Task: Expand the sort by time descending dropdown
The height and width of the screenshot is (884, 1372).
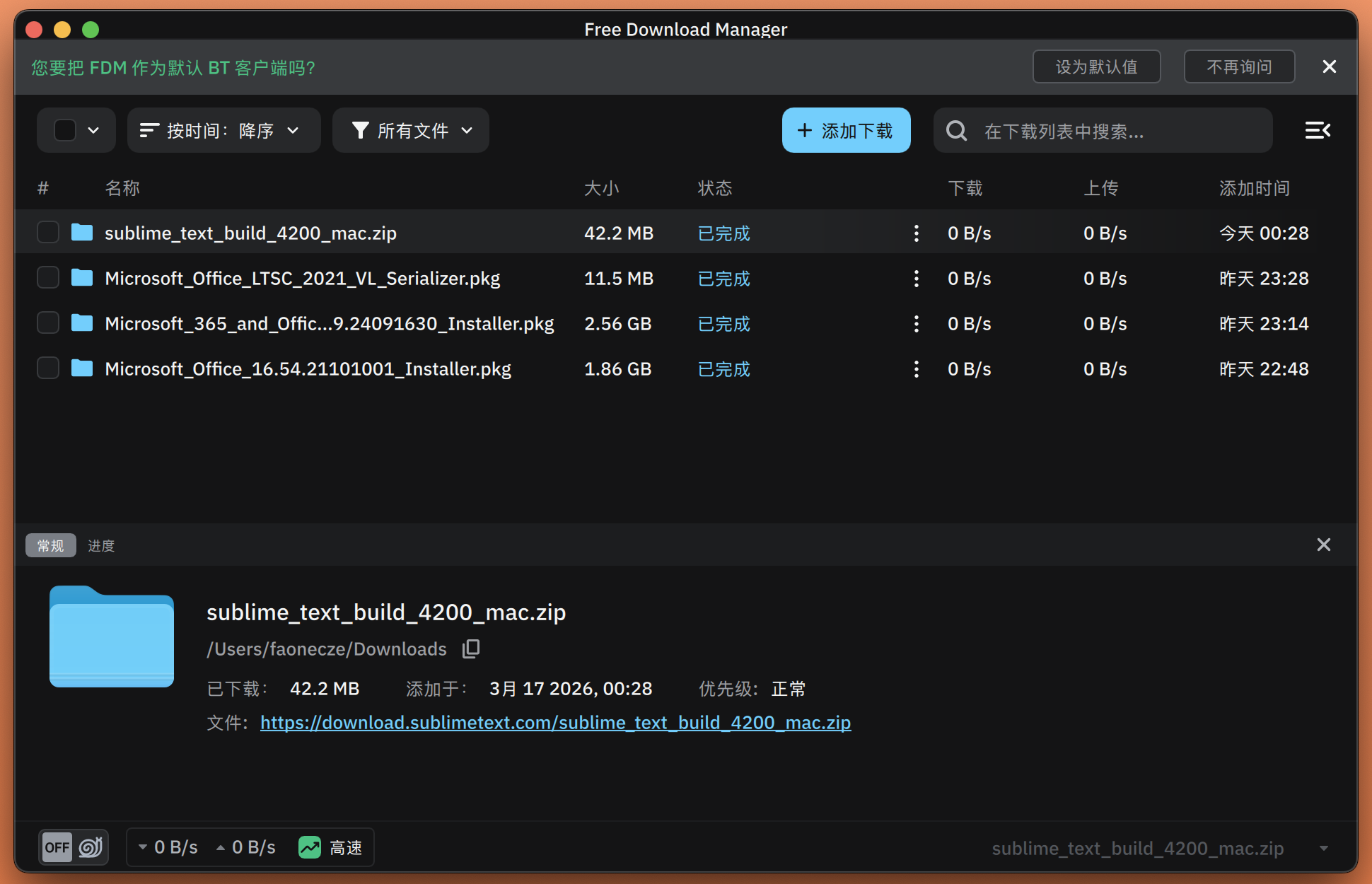Action: (223, 130)
